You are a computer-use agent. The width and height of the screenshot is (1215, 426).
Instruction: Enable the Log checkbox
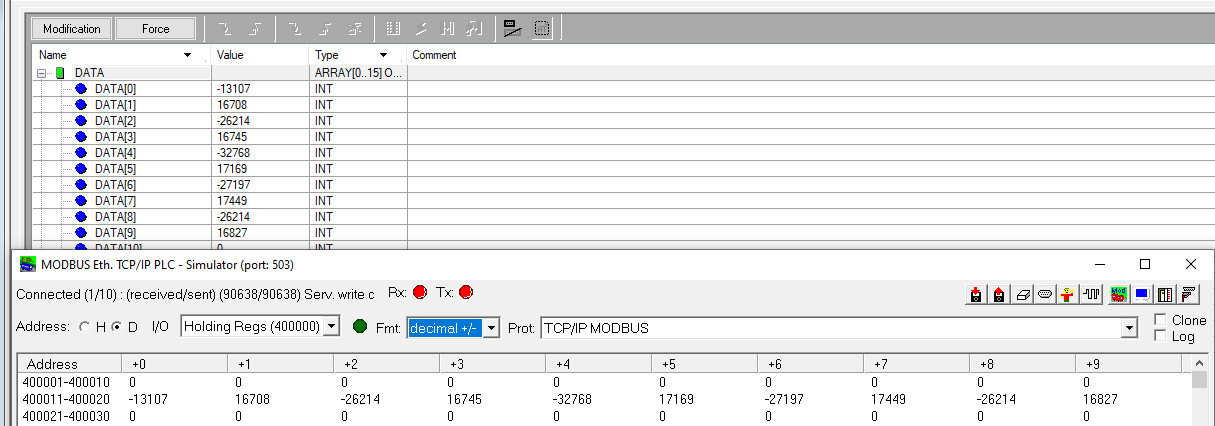click(x=1159, y=336)
